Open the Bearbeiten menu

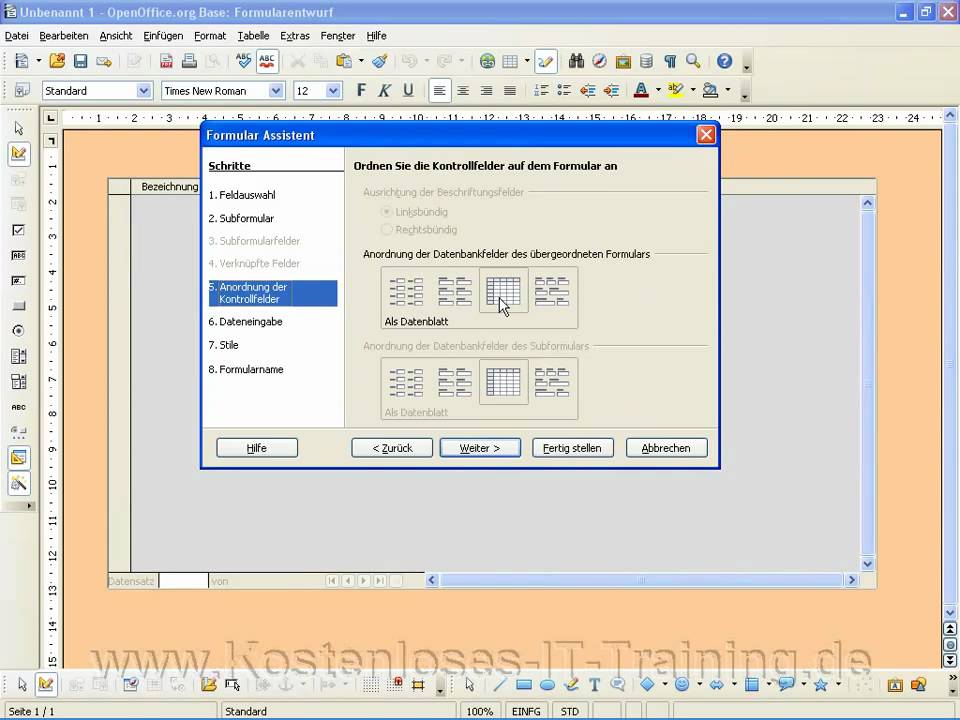click(64, 36)
